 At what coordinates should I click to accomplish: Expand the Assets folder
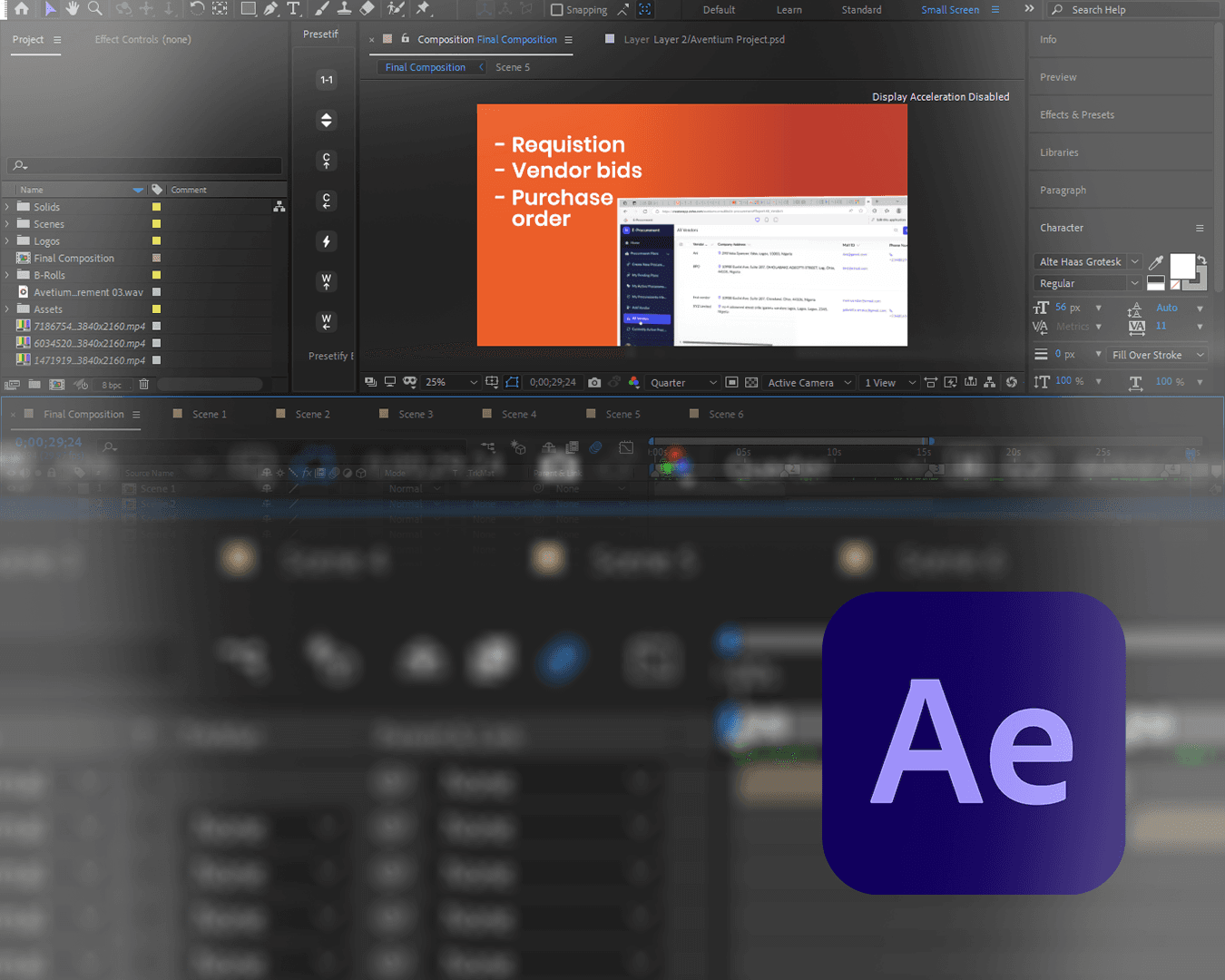point(7,309)
